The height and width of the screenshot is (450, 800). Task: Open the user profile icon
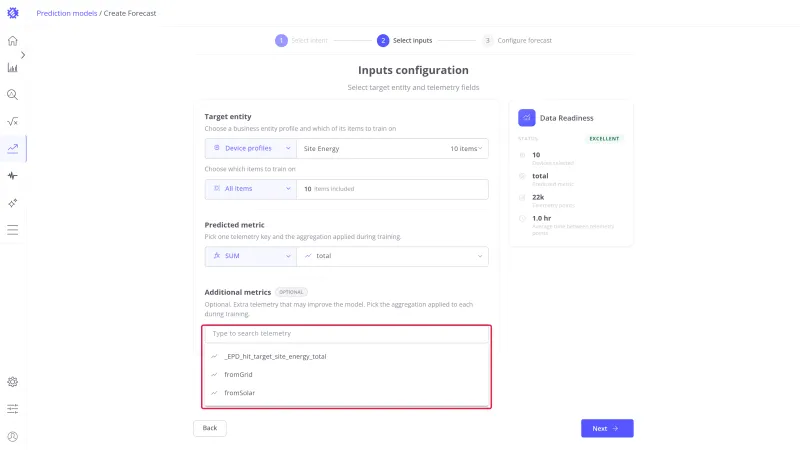pyautogui.click(x=13, y=437)
